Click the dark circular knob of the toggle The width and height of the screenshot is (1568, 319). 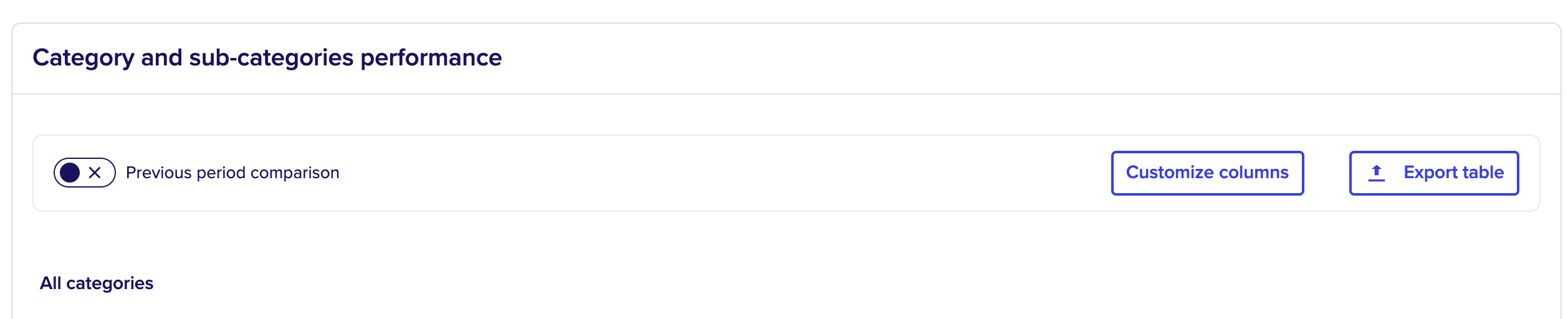[x=70, y=173]
